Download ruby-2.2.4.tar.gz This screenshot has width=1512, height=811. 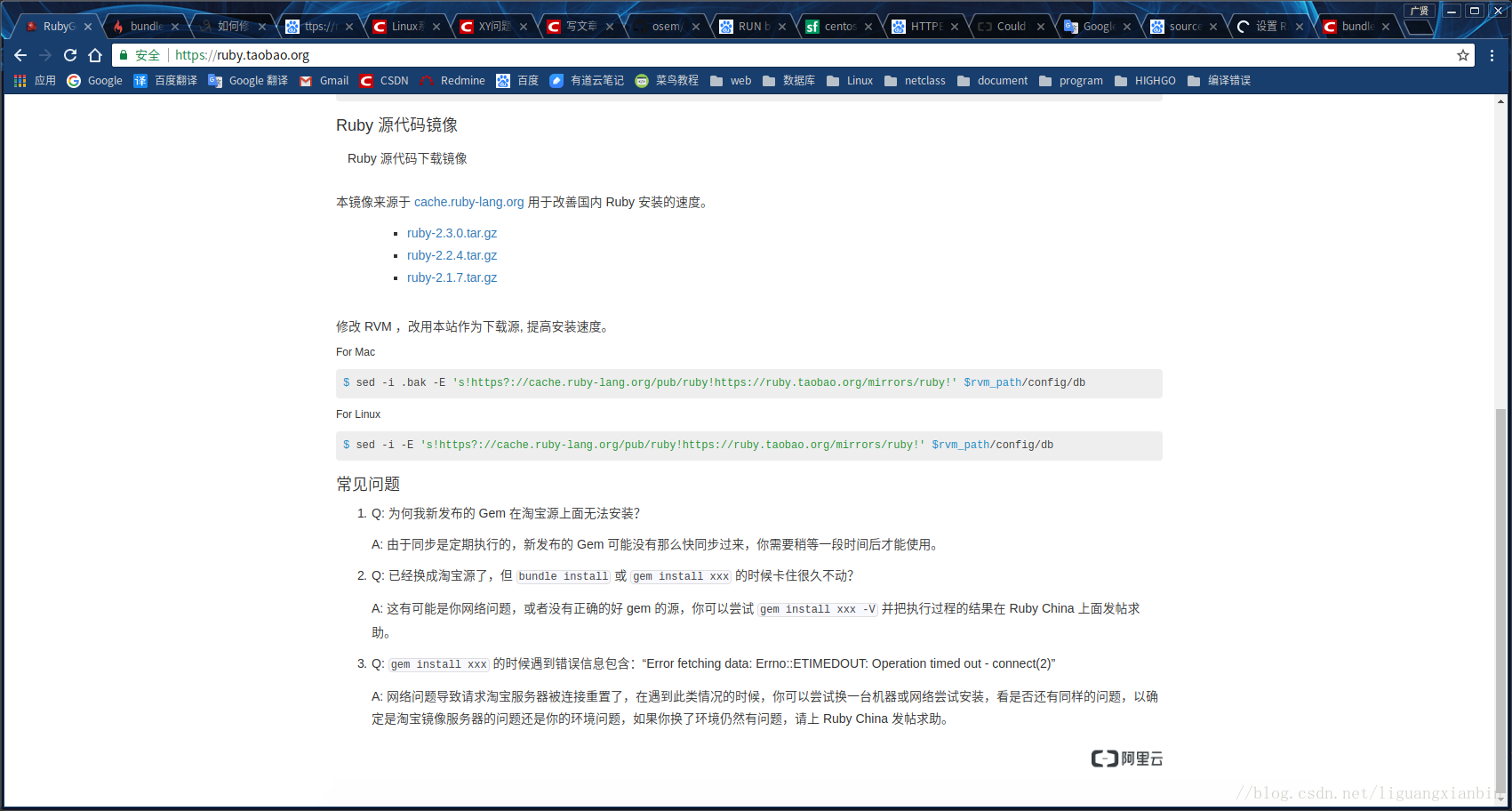click(452, 255)
